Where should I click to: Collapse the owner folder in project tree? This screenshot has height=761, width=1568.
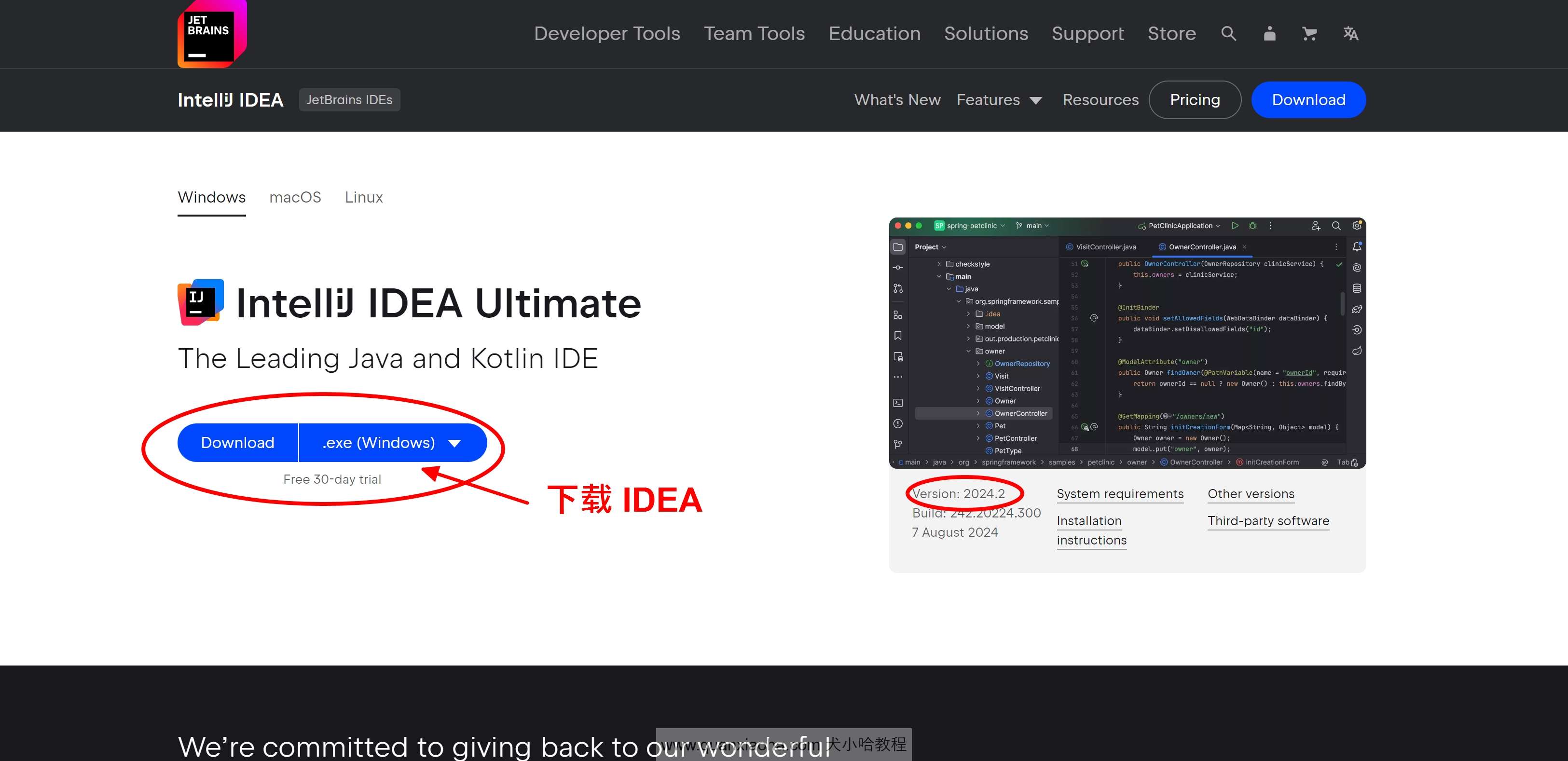coord(968,351)
